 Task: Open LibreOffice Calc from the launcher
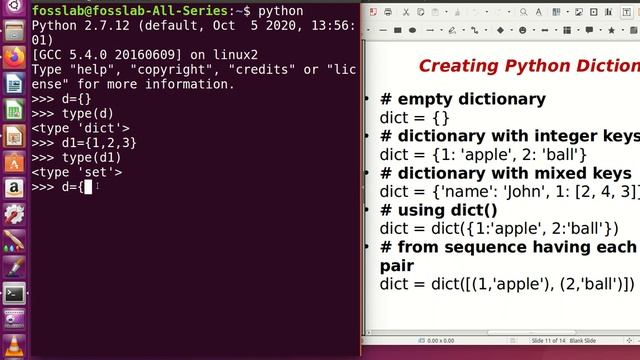(x=14, y=110)
